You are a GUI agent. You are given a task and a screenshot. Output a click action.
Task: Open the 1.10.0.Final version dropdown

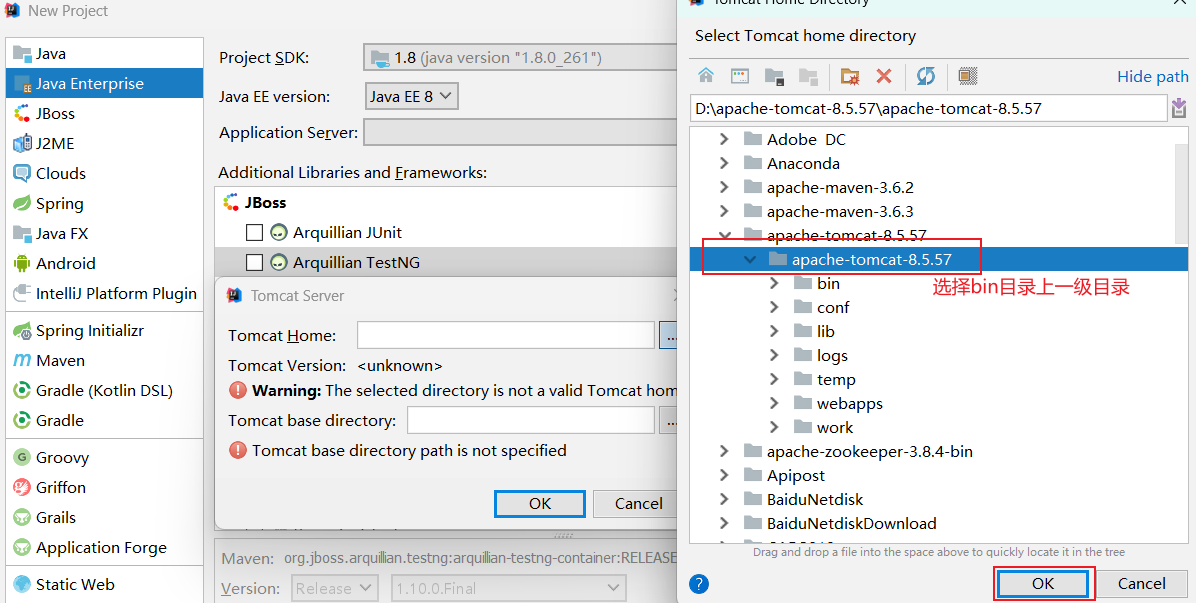click(x=509, y=589)
